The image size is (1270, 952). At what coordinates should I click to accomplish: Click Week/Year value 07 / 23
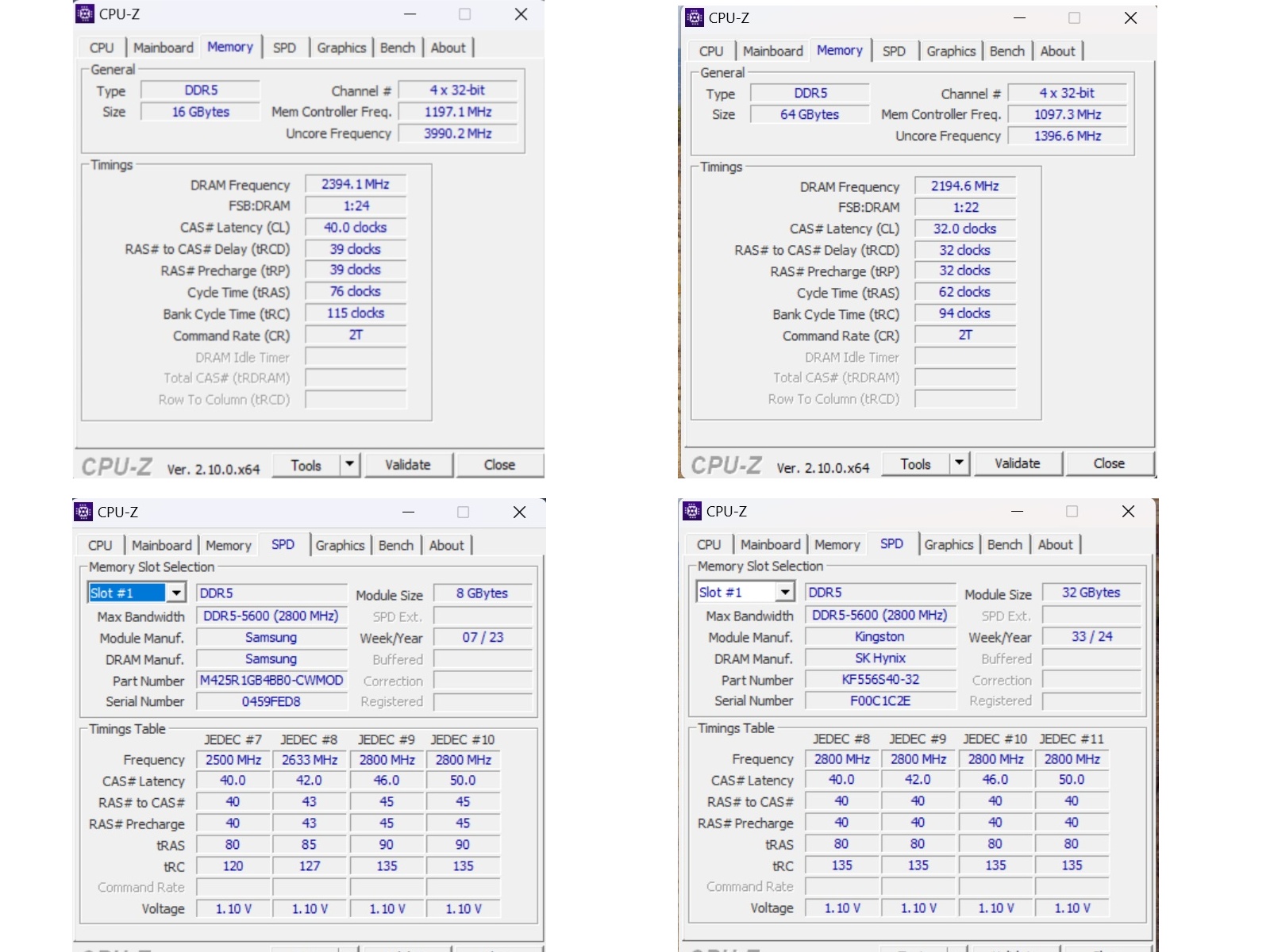coord(482,637)
